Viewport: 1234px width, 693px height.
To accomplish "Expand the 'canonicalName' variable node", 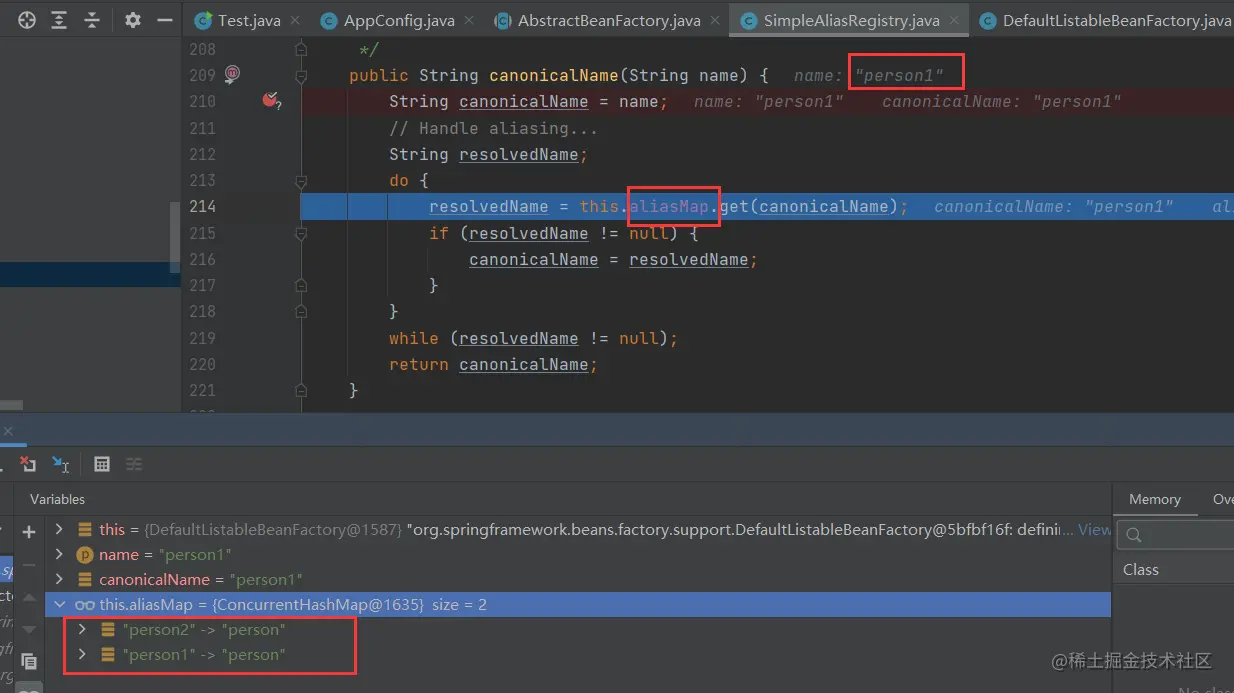I will 59,579.
